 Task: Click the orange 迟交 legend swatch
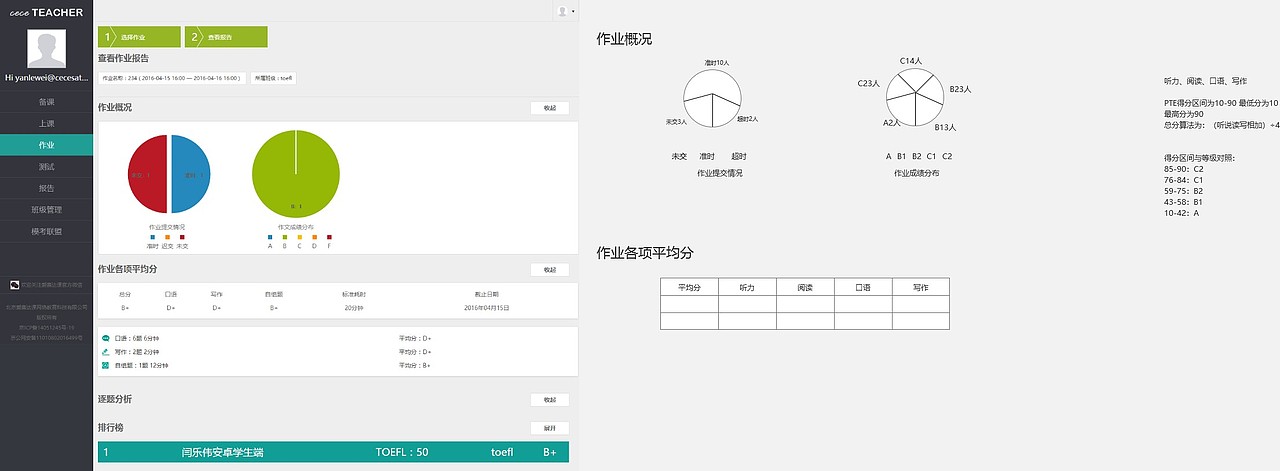tap(167, 237)
